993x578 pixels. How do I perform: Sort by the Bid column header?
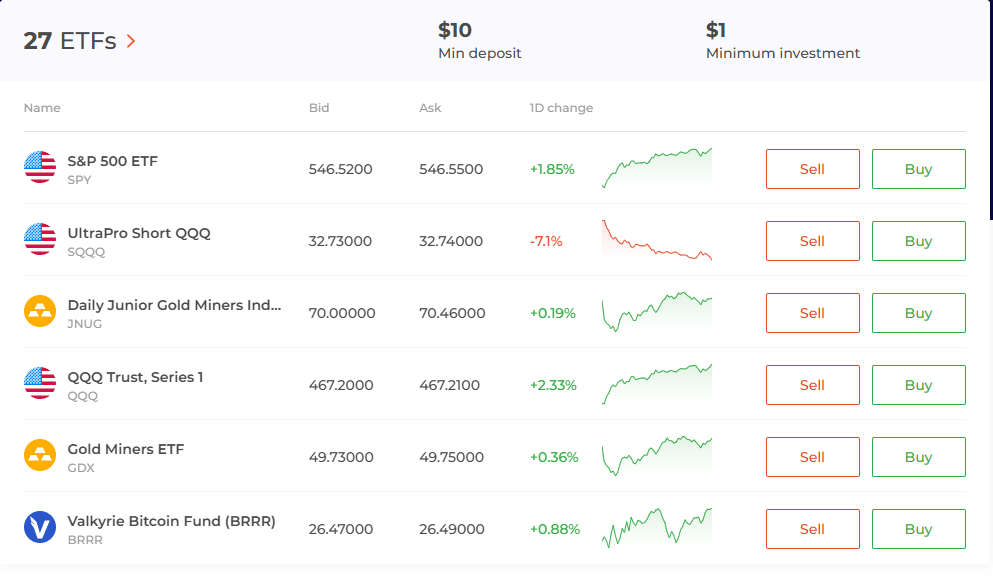click(319, 108)
